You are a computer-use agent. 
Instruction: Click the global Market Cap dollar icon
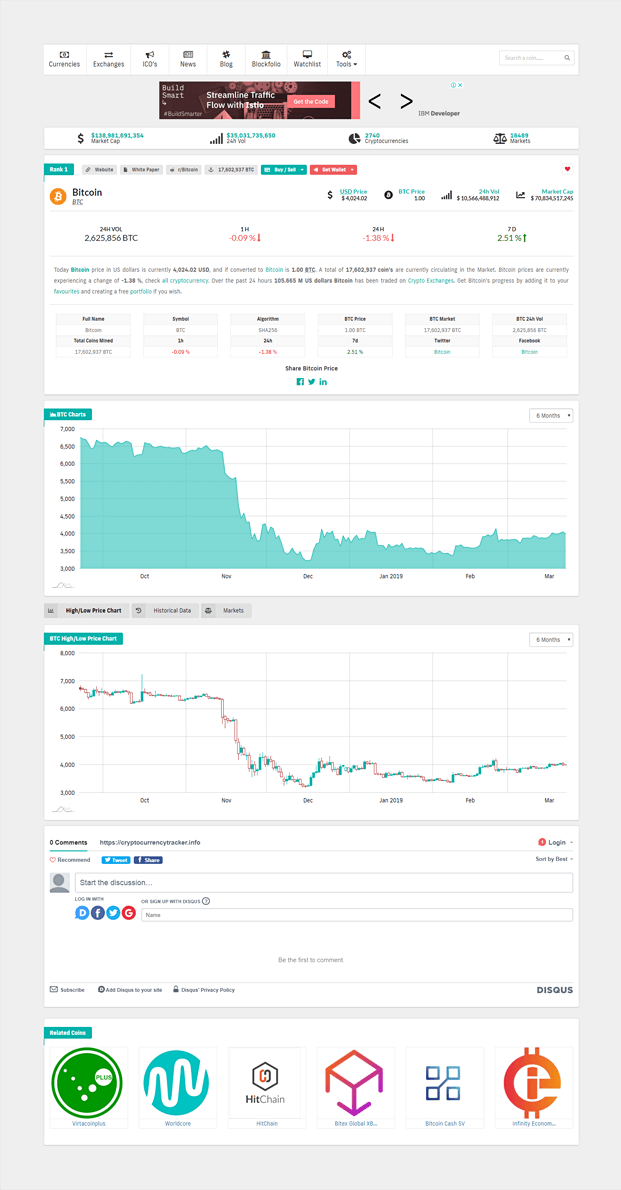[x=81, y=139]
